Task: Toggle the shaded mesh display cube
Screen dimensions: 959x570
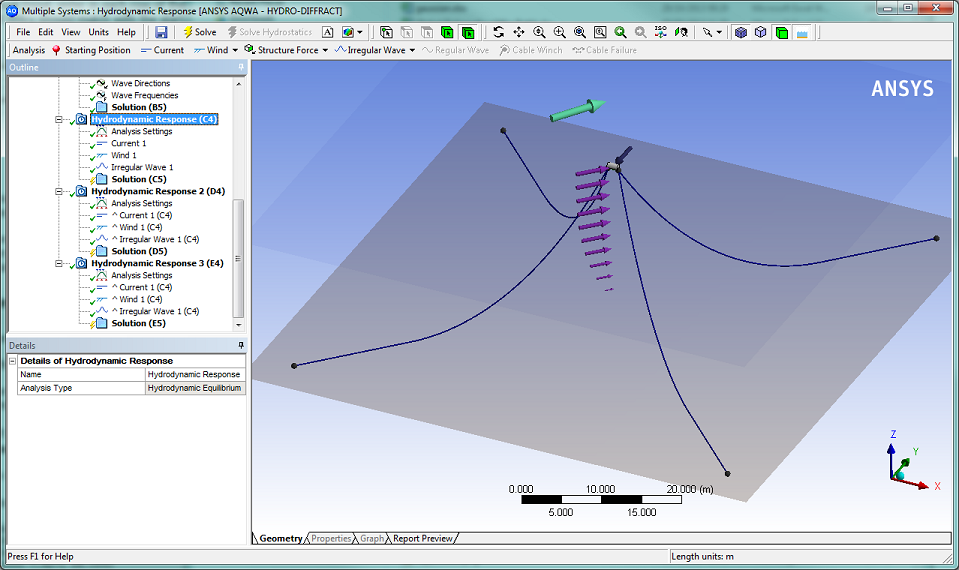Action: click(x=741, y=32)
